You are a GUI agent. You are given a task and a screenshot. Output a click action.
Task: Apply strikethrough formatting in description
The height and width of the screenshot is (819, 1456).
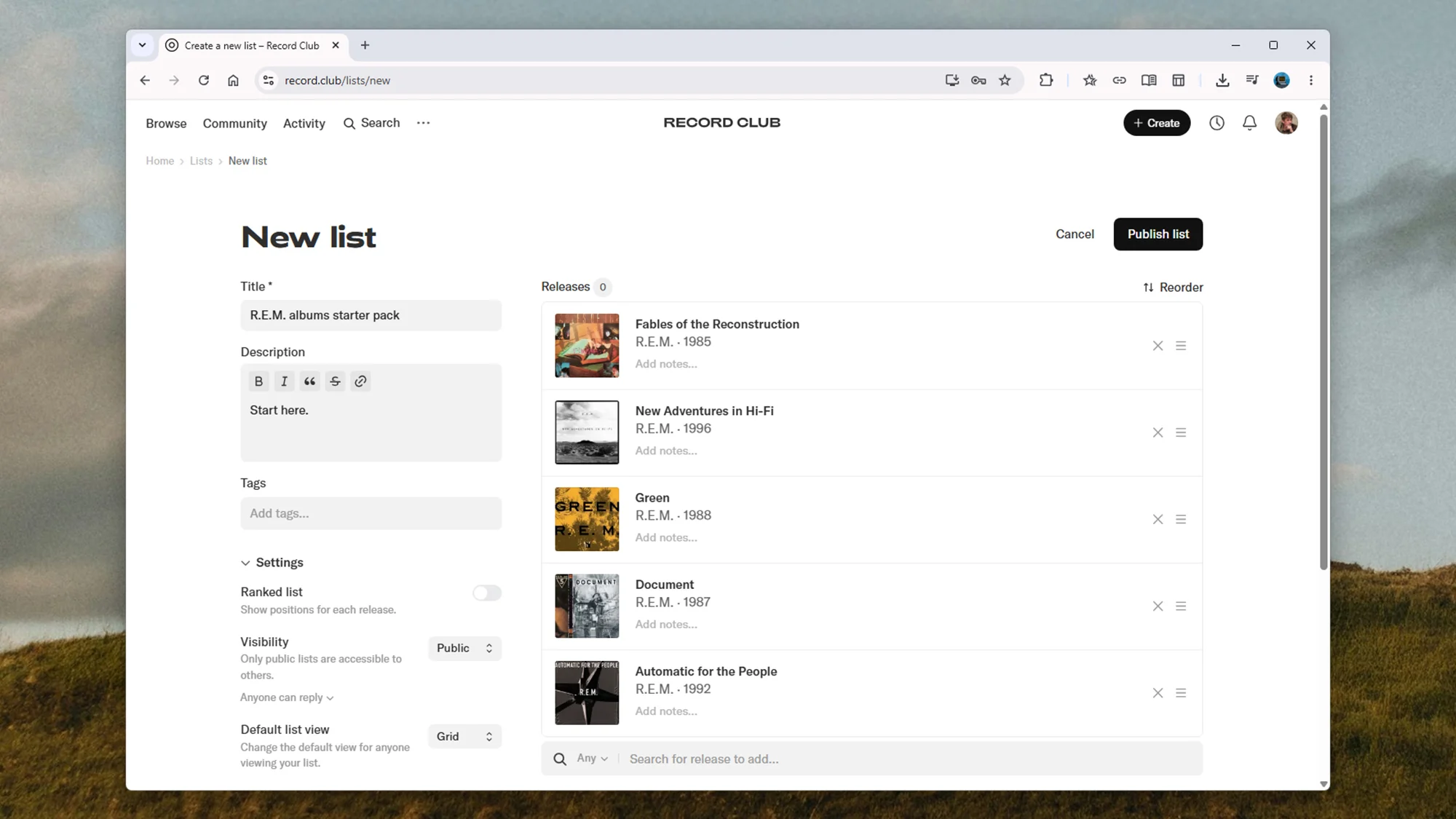(x=335, y=381)
